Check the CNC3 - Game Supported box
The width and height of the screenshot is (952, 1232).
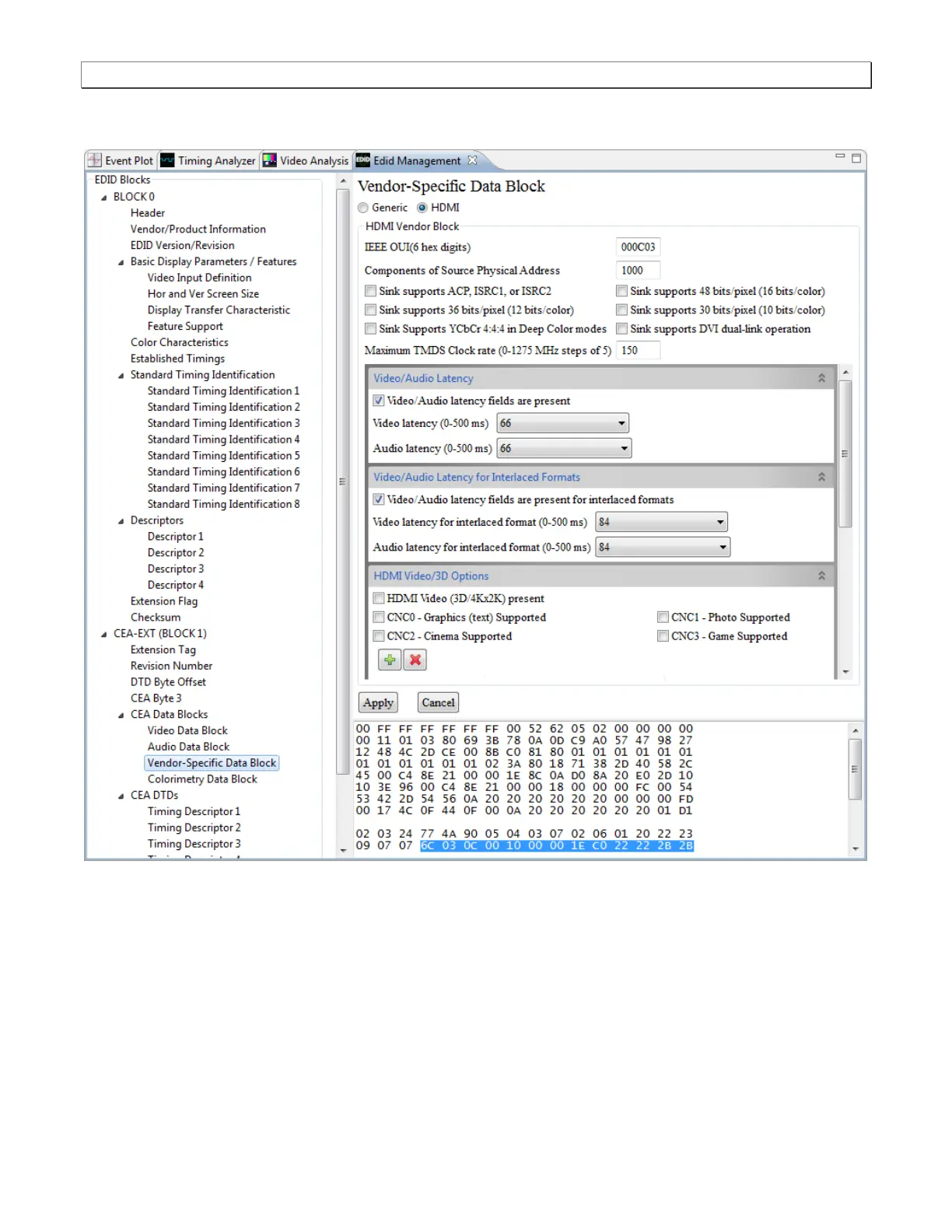tap(663, 636)
